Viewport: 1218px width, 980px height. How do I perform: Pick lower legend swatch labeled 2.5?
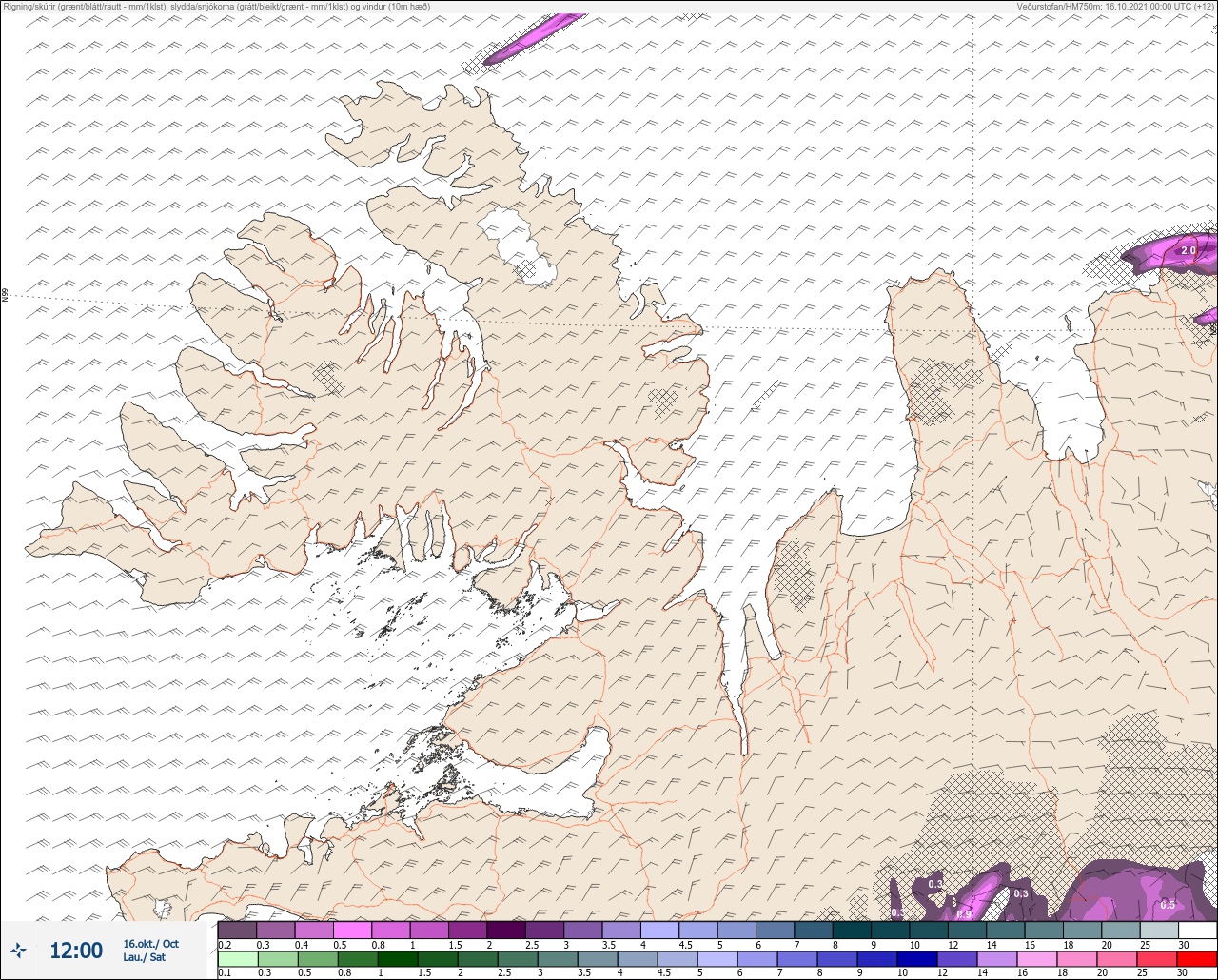tap(517, 959)
